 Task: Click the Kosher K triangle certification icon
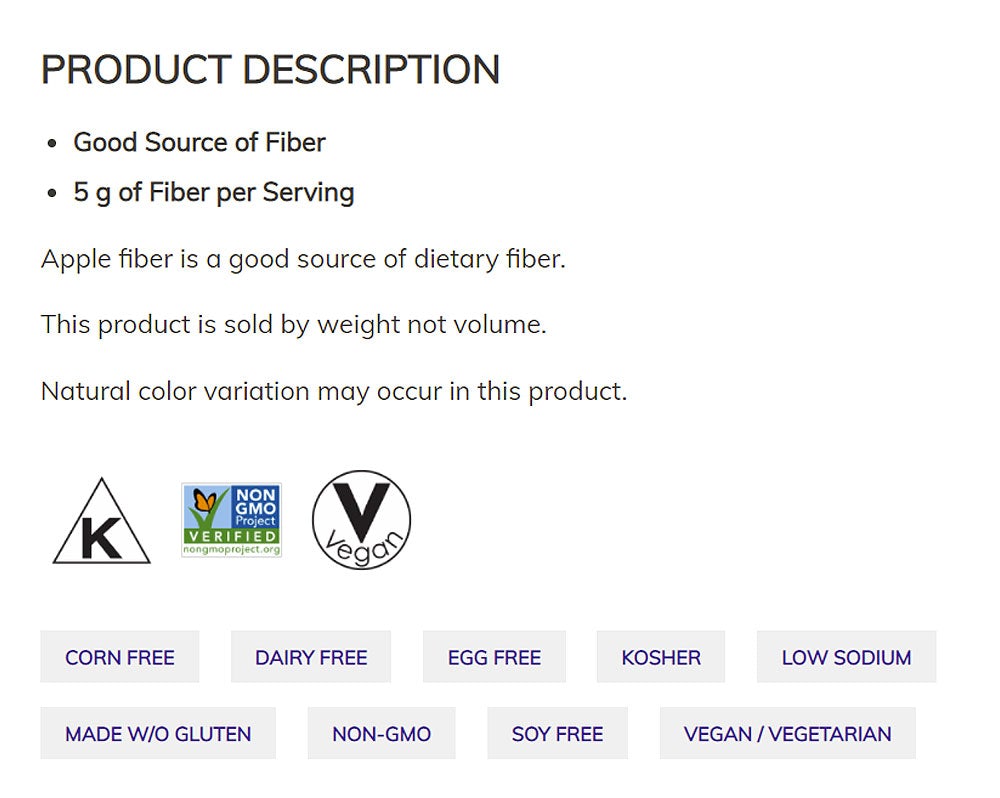[101, 523]
